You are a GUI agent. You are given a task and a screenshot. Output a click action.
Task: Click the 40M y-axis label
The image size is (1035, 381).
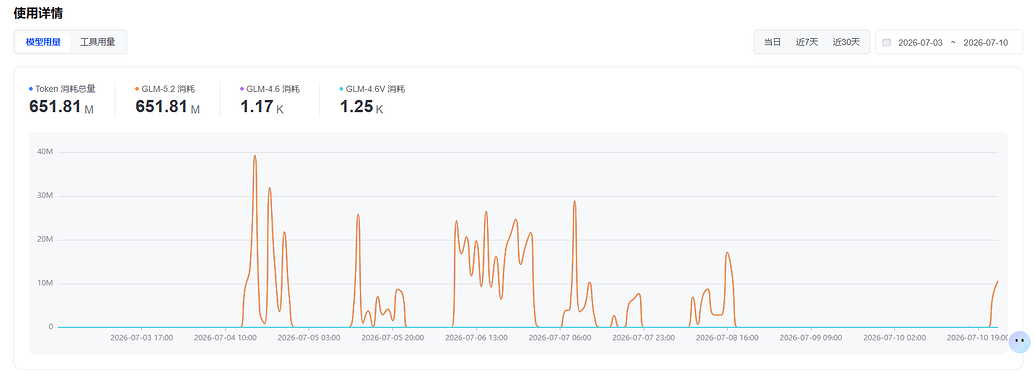45,152
